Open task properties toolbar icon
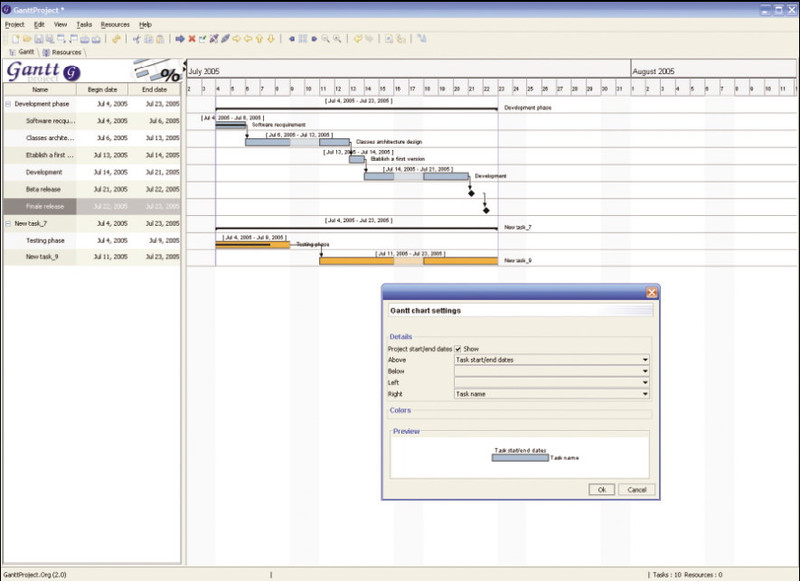This screenshot has width=800, height=581. pyautogui.click(x=203, y=39)
